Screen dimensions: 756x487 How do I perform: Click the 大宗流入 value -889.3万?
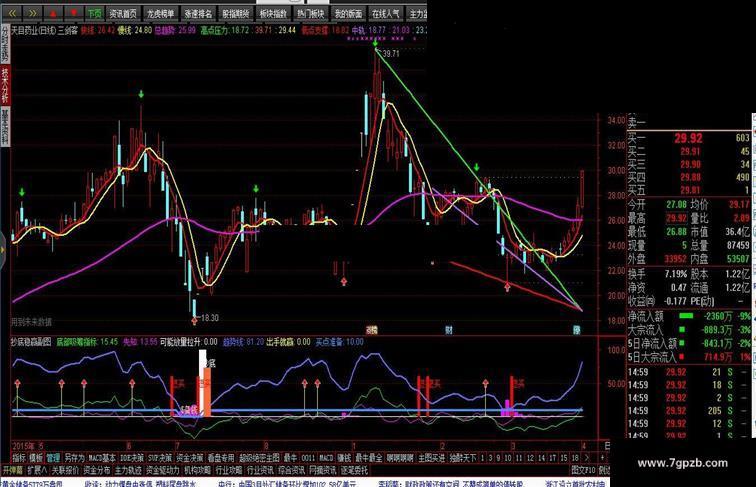click(x=717, y=330)
